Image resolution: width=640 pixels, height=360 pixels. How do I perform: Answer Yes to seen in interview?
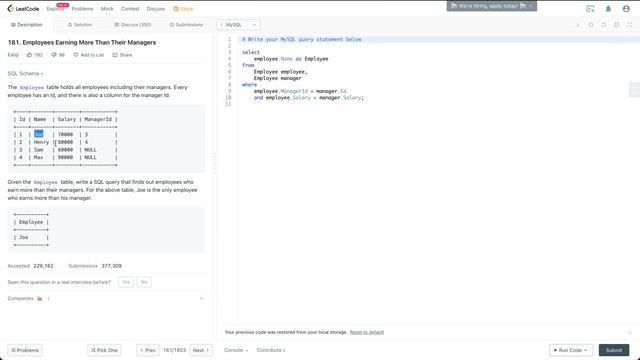126,282
